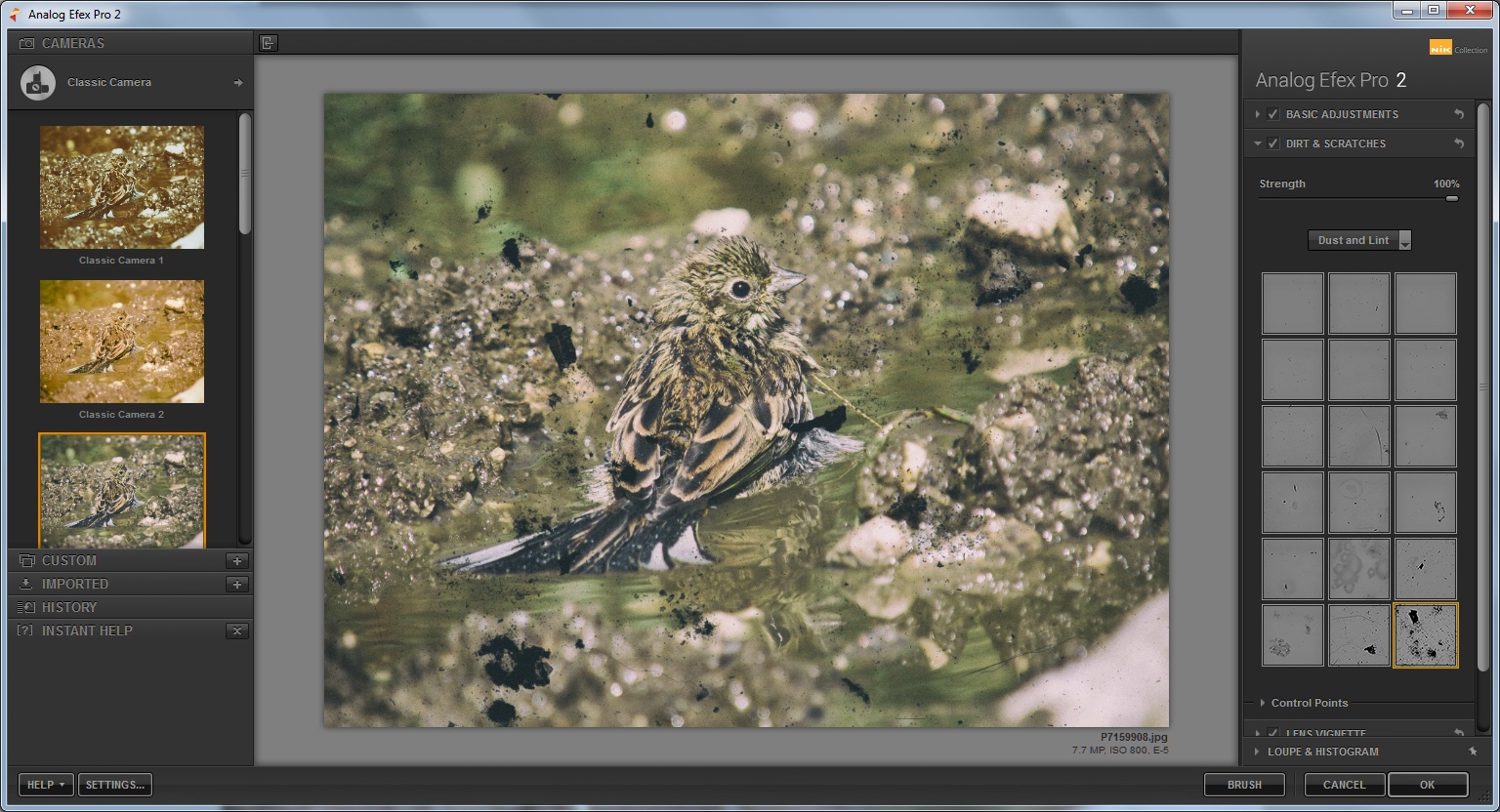Viewport: 1500px width, 812px height.
Task: Select the highlighted heavy dirt texture thumbnail
Action: coord(1426,635)
